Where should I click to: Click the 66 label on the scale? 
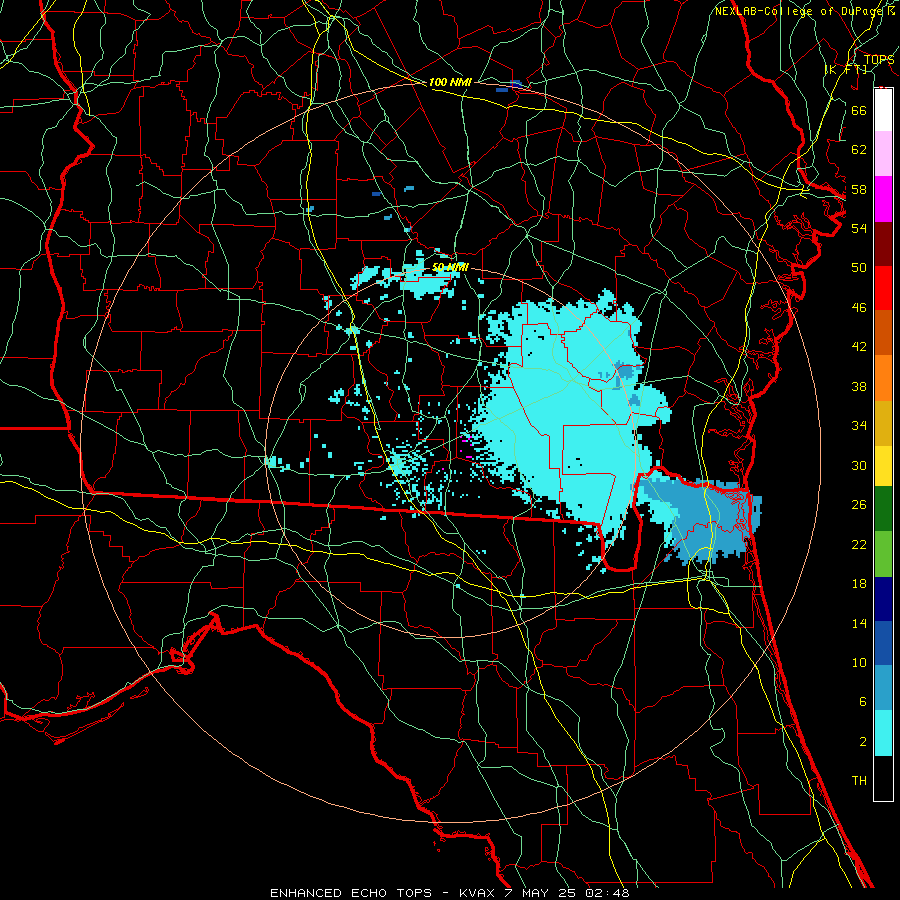859,111
